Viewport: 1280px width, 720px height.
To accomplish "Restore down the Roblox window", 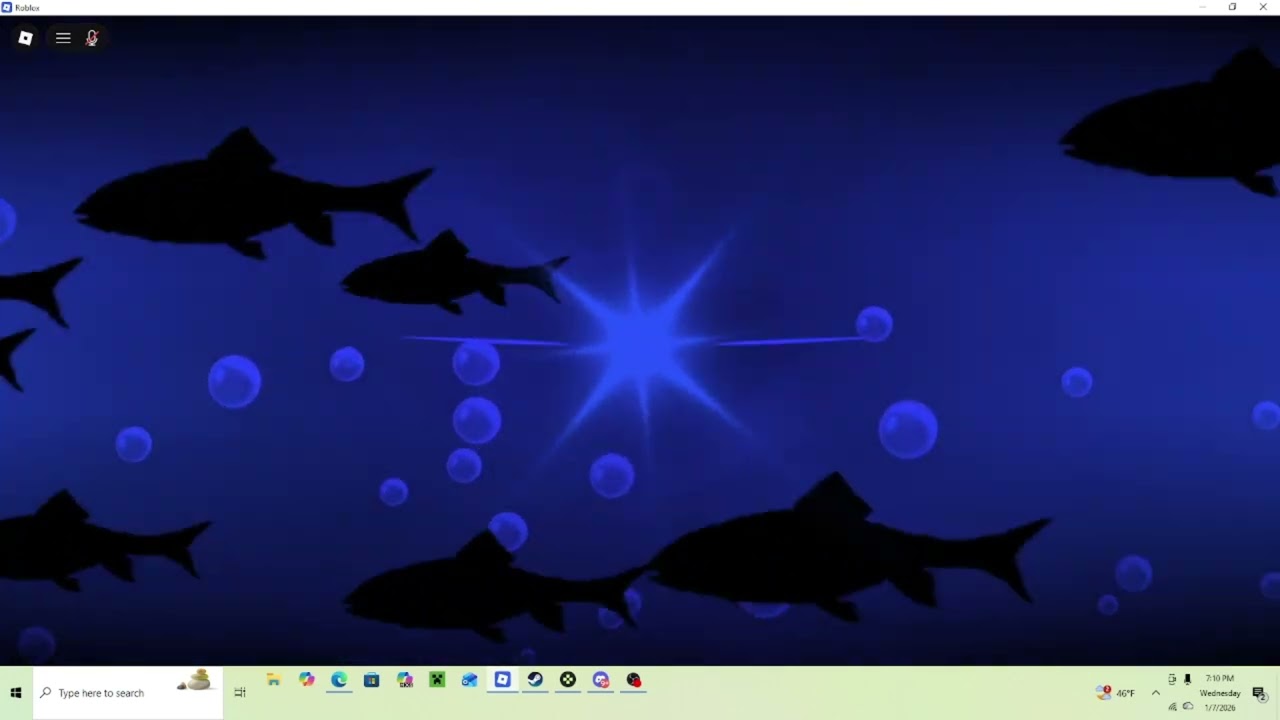I will click(1232, 7).
